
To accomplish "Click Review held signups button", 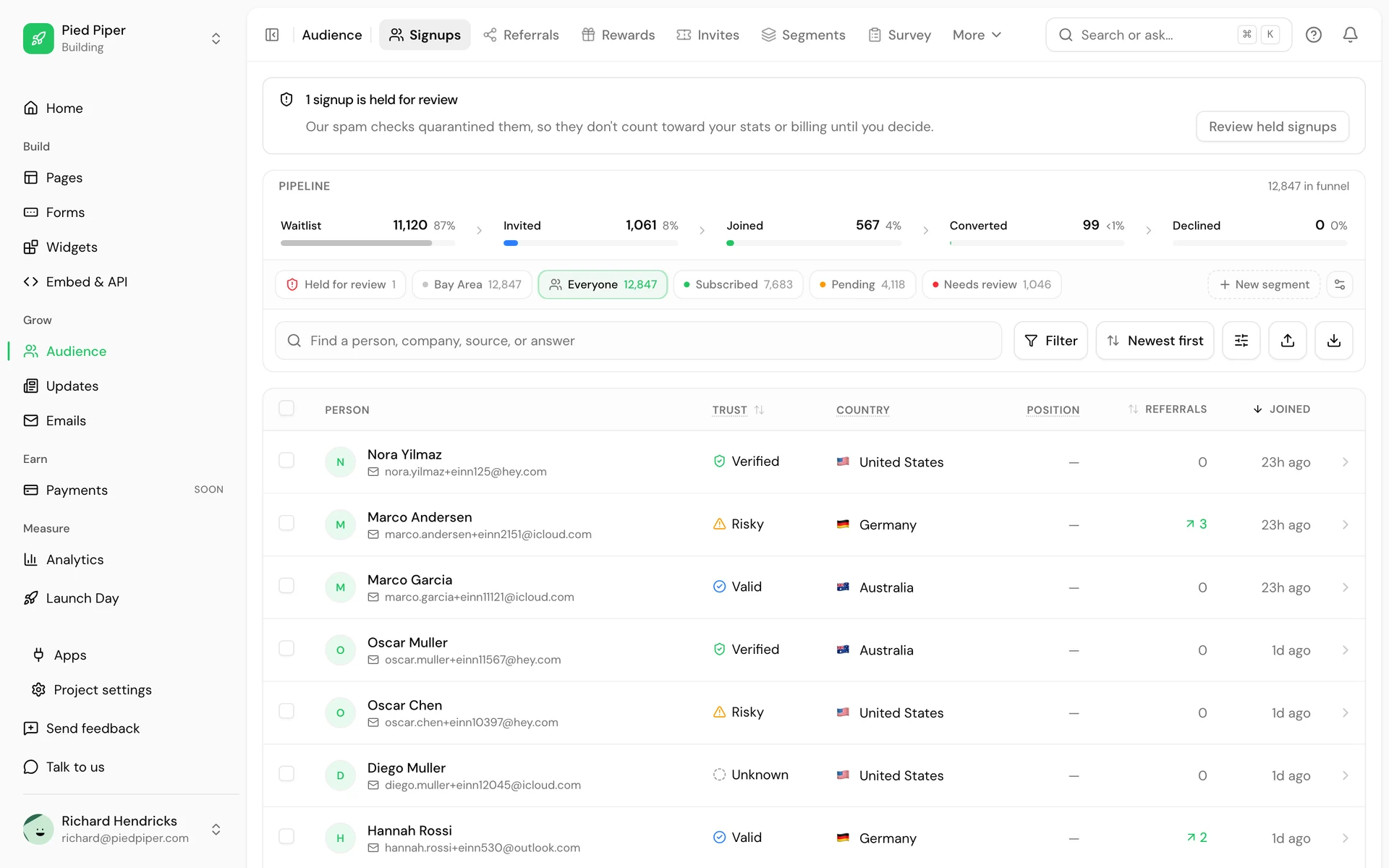I will click(1272, 127).
